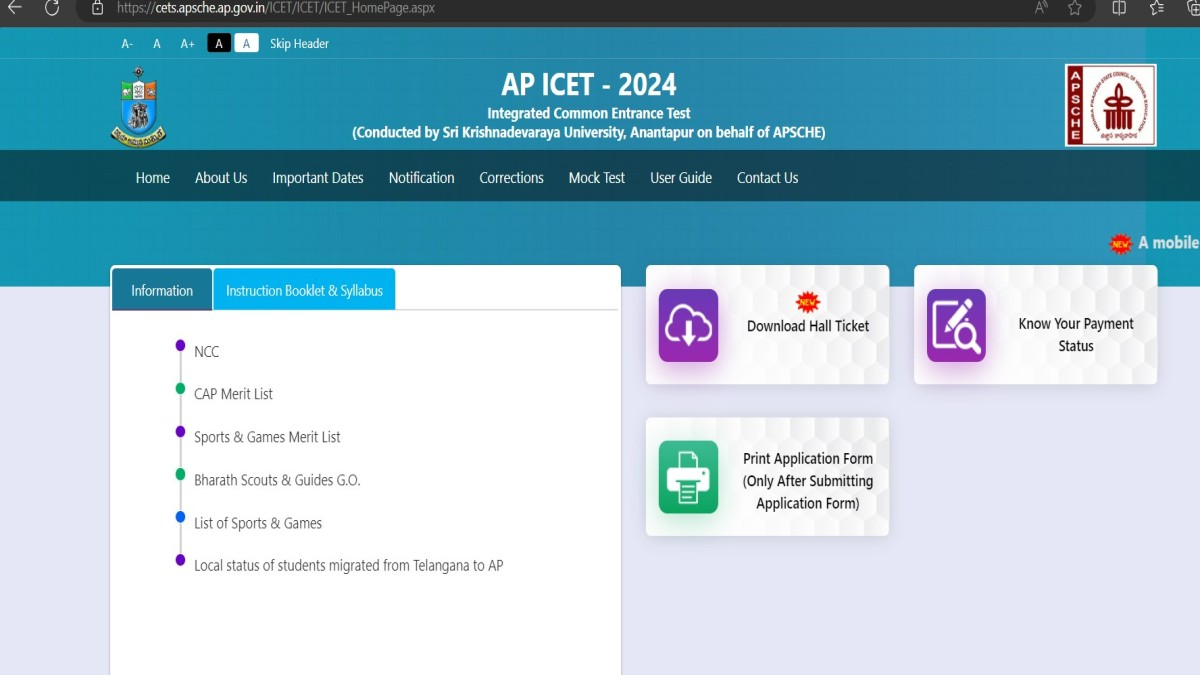Click the printer icon on Print Application Form
The height and width of the screenshot is (675, 1200).
pyautogui.click(x=687, y=477)
